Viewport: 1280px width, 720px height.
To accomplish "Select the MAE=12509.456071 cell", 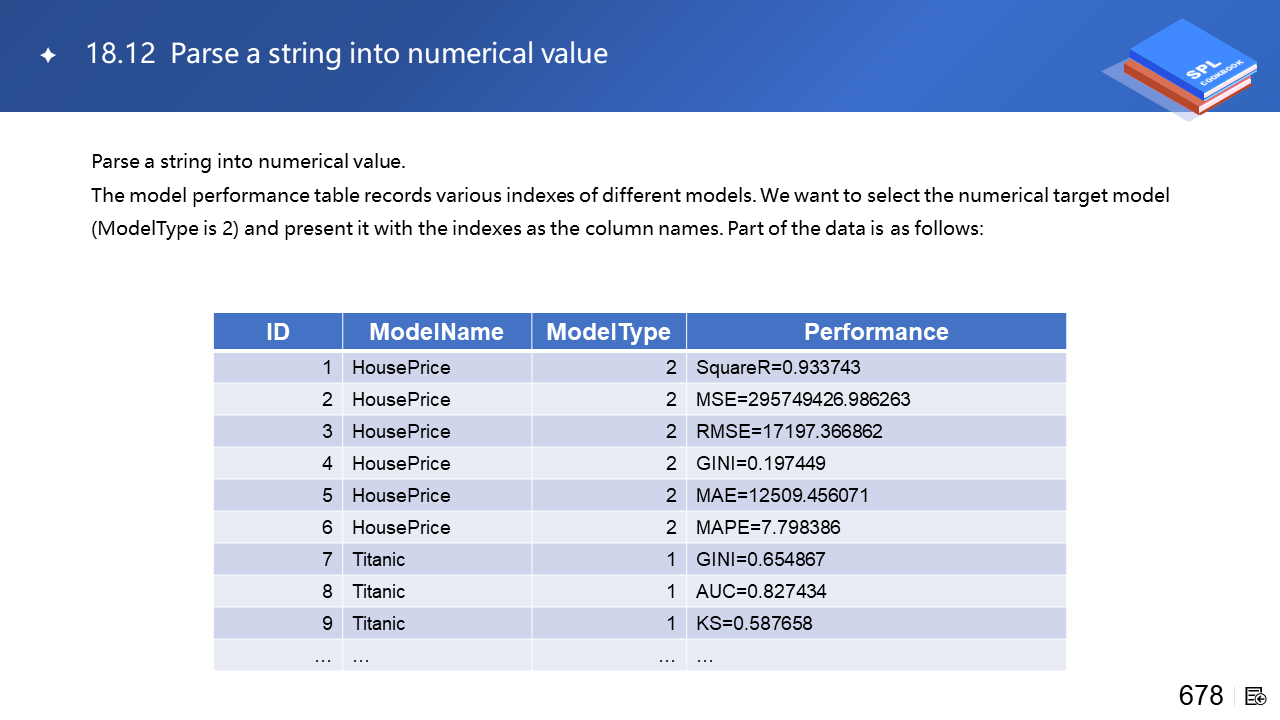I will coord(782,495).
